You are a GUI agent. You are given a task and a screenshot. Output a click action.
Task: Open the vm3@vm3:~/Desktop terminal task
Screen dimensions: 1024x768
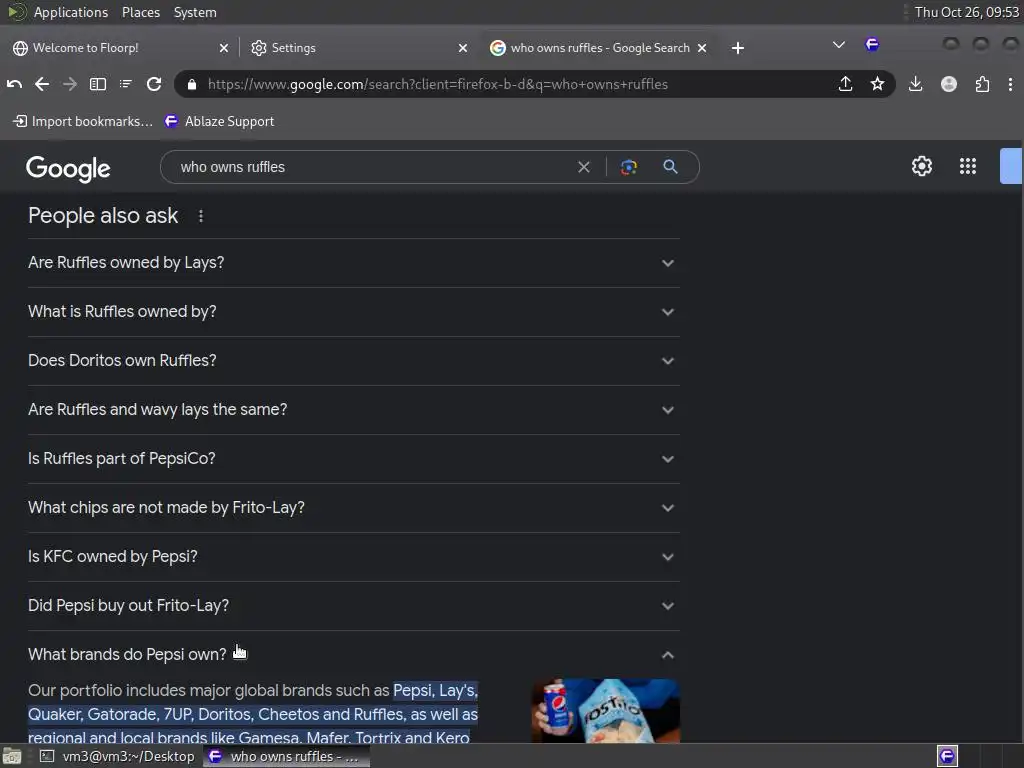click(118, 756)
